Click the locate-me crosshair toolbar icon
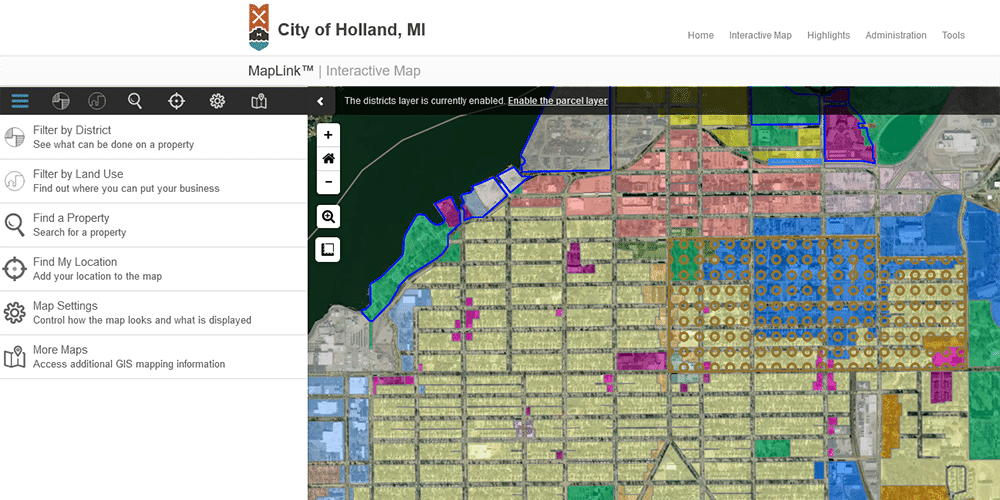This screenshot has height=500, width=1000. (176, 101)
